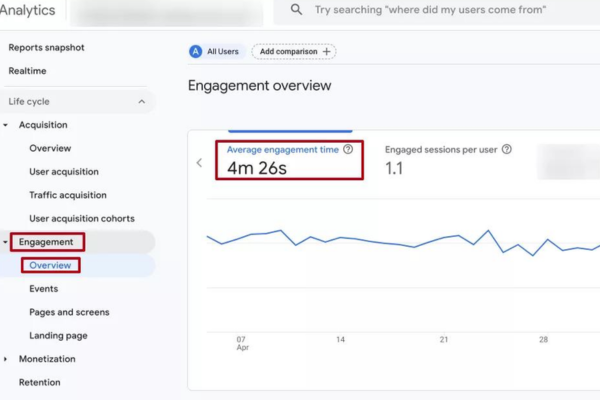Open Reports snapshot
This screenshot has height=400, width=600.
pos(46,47)
